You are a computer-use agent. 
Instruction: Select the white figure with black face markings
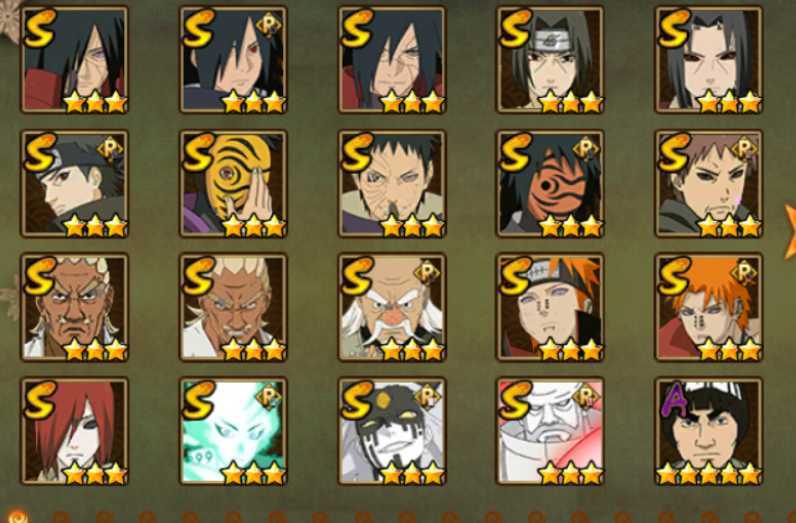[x=391, y=431]
